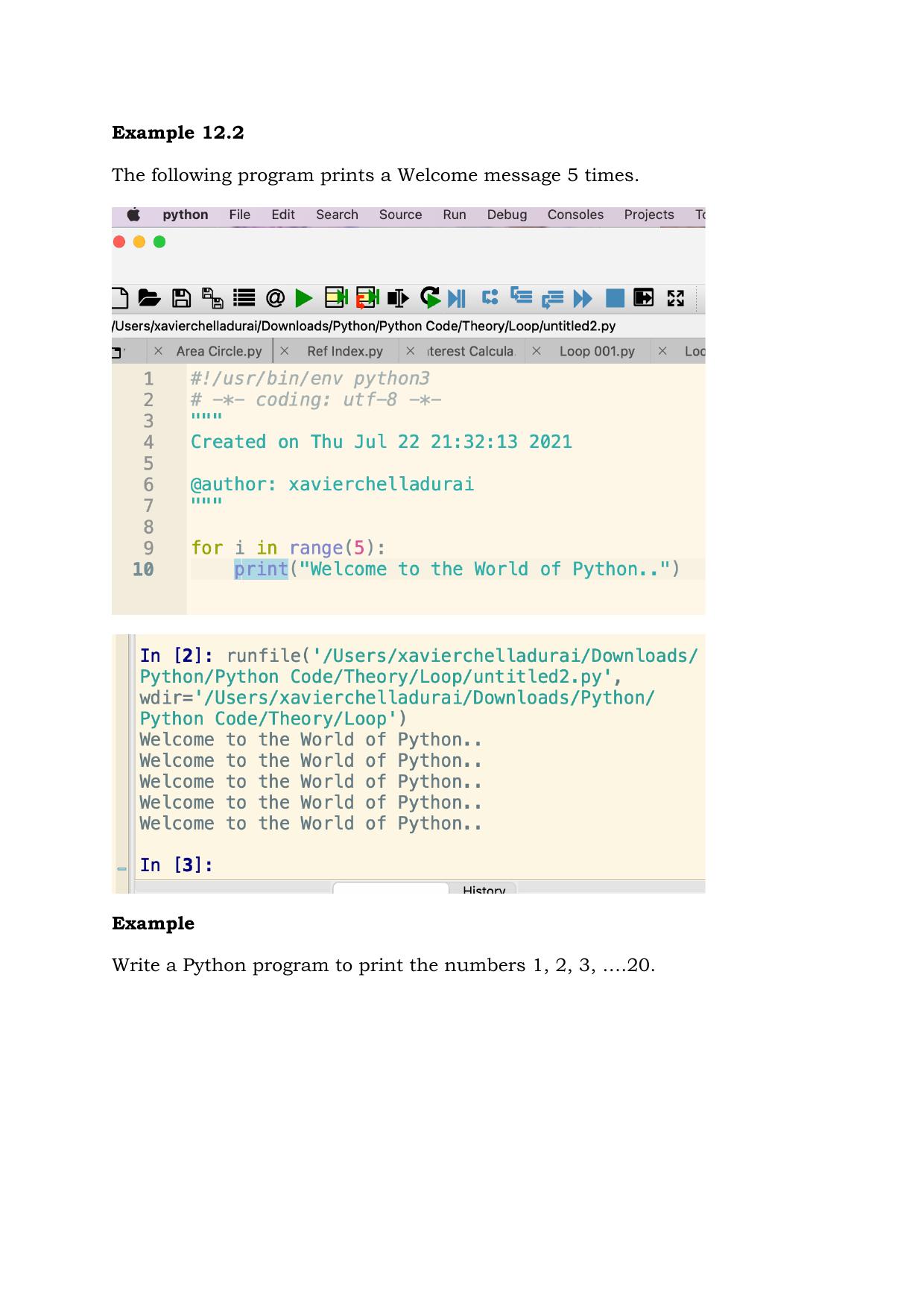
Task: Close the Interest Calcula tab
Action: [x=411, y=351]
